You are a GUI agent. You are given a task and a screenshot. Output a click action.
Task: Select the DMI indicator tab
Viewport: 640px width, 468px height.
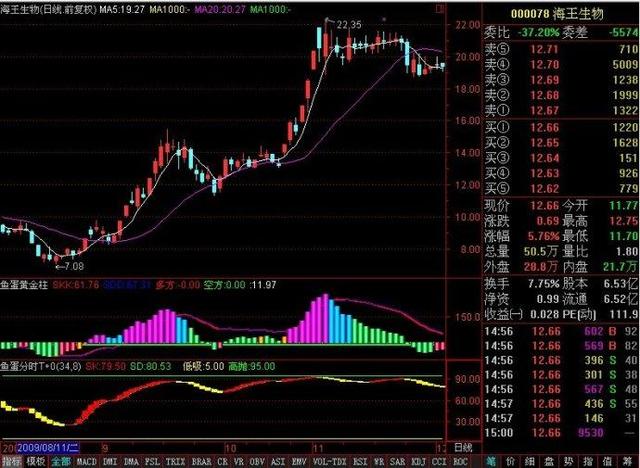pyautogui.click(x=110, y=462)
